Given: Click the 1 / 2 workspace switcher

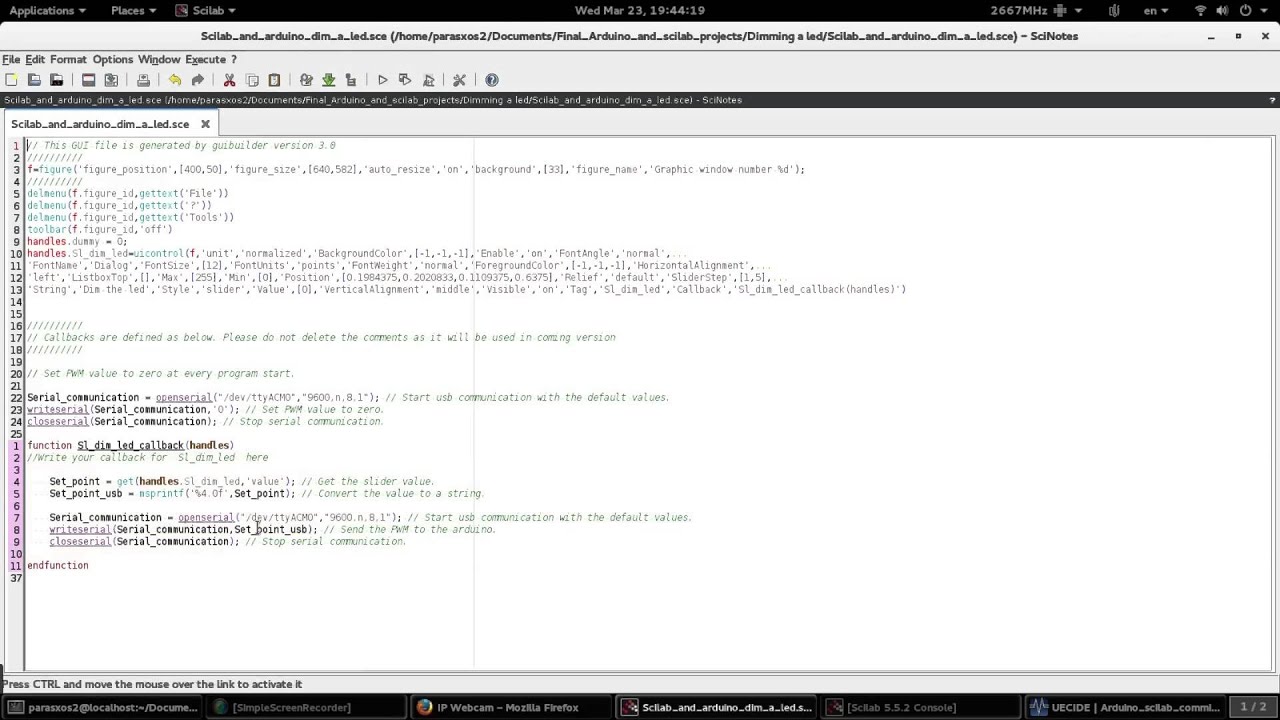Looking at the screenshot, I should point(1253,707).
